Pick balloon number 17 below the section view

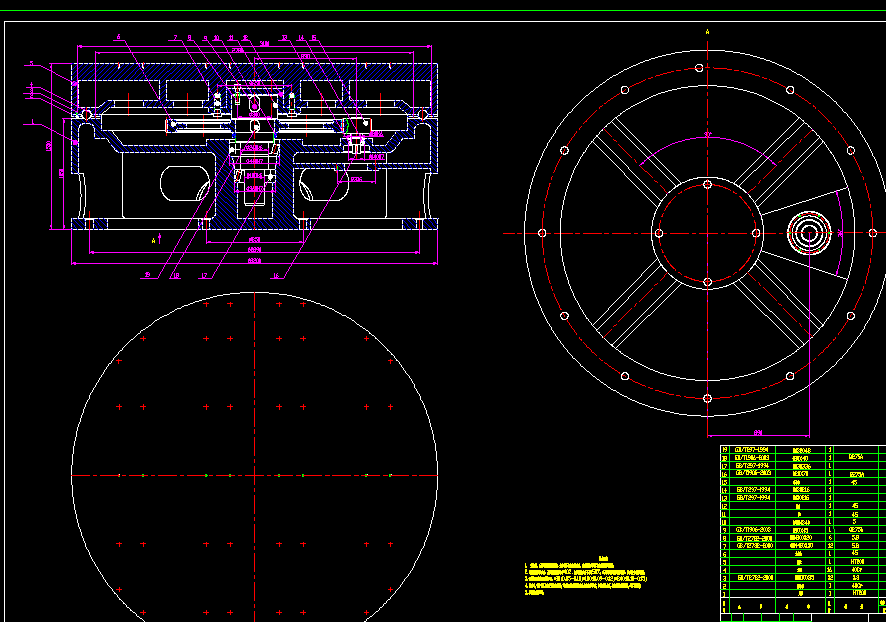click(205, 276)
